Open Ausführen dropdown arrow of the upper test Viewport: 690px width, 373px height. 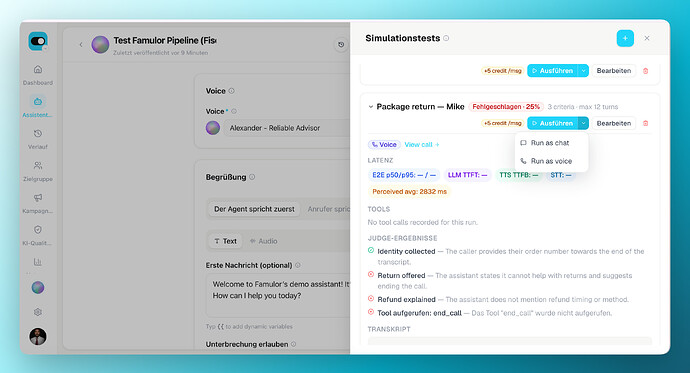tap(583, 71)
